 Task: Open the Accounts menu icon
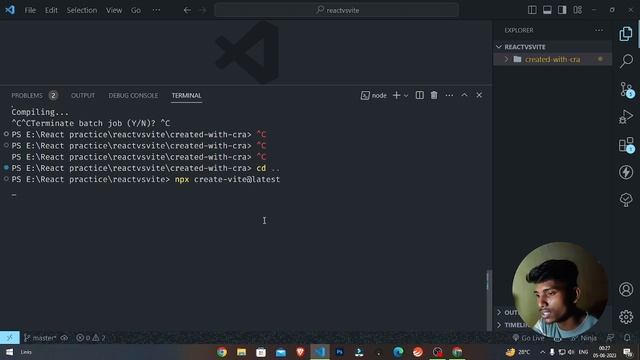(626, 289)
